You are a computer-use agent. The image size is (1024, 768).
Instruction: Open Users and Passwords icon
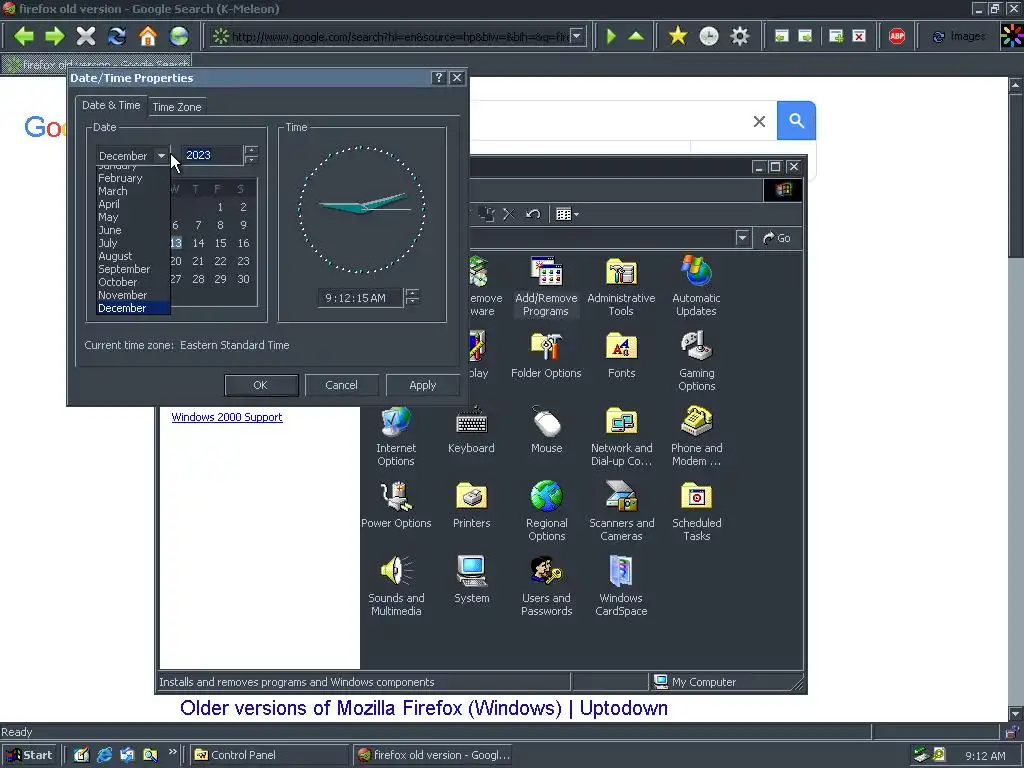click(547, 586)
